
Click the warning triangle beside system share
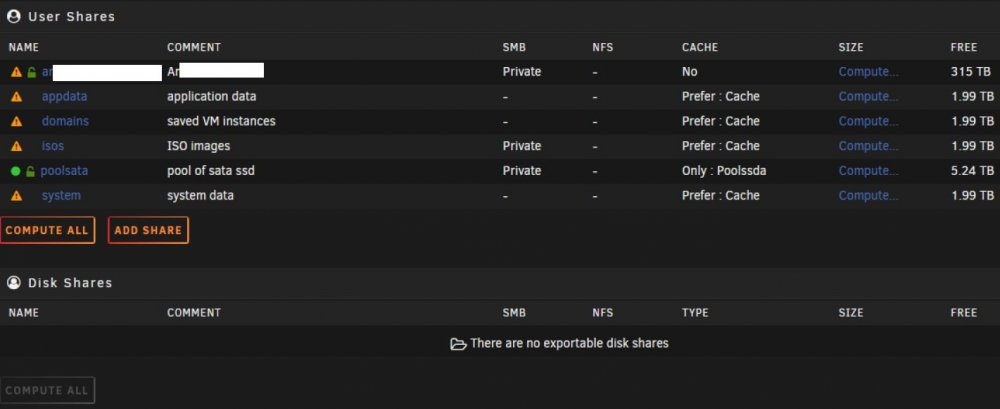point(17,196)
